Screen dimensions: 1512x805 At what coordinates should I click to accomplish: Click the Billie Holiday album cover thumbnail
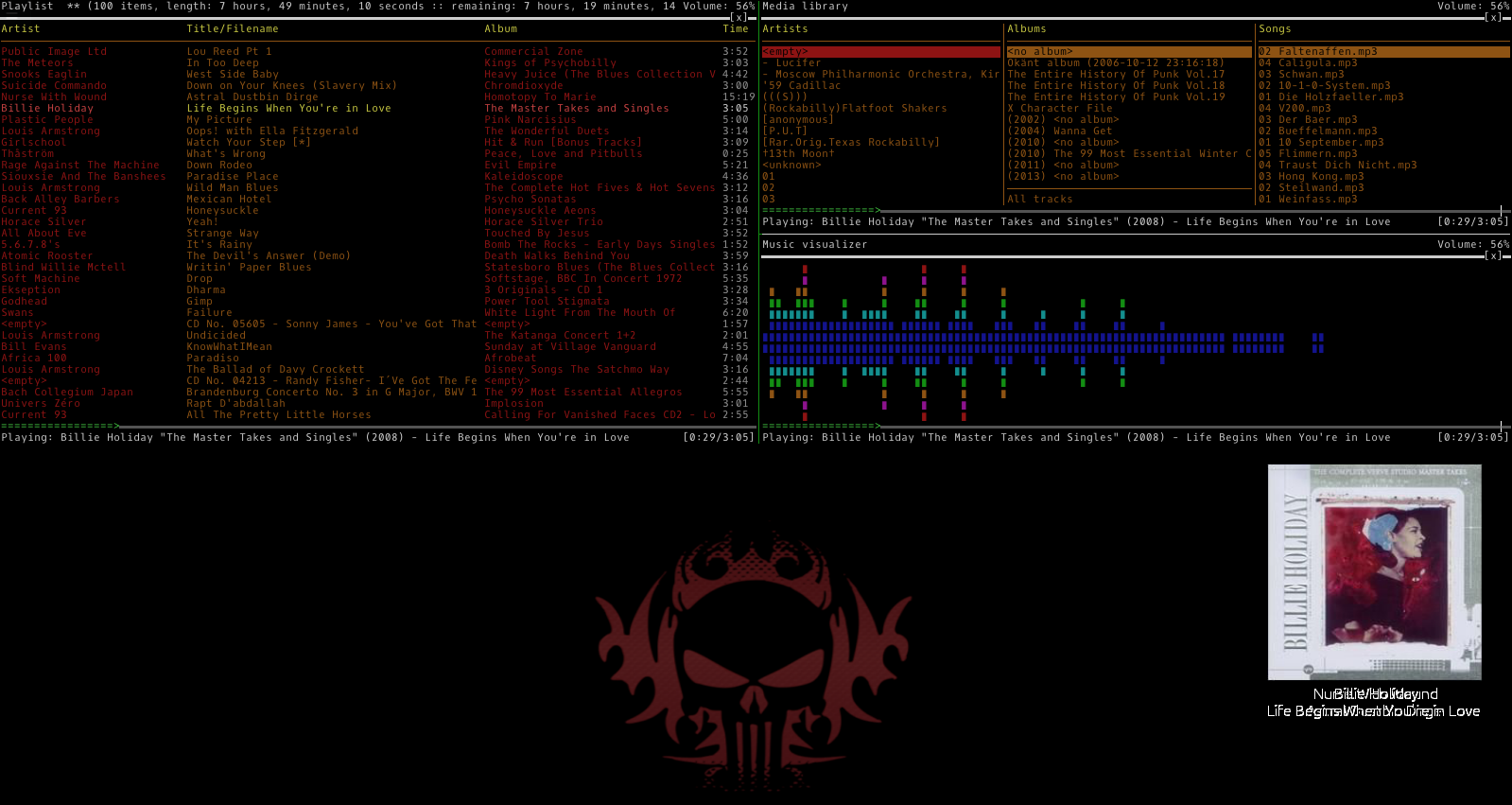tap(1374, 572)
